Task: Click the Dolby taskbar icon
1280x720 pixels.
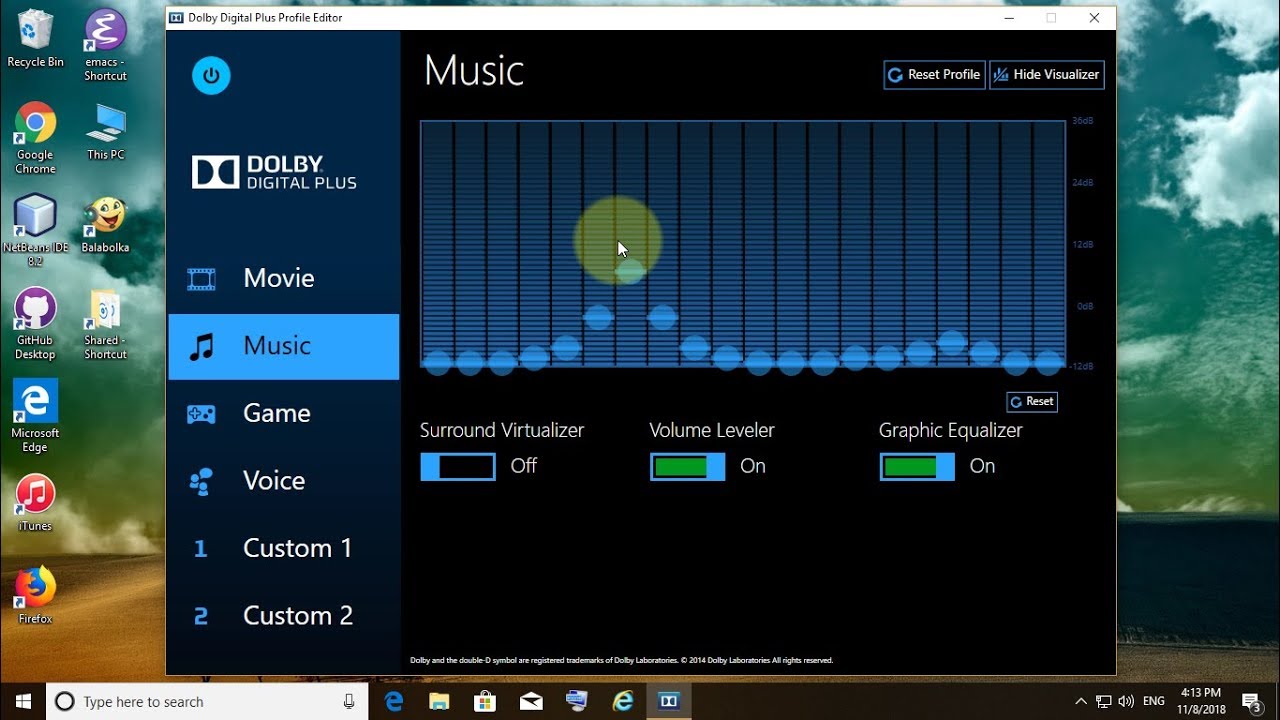Action: [x=669, y=702]
